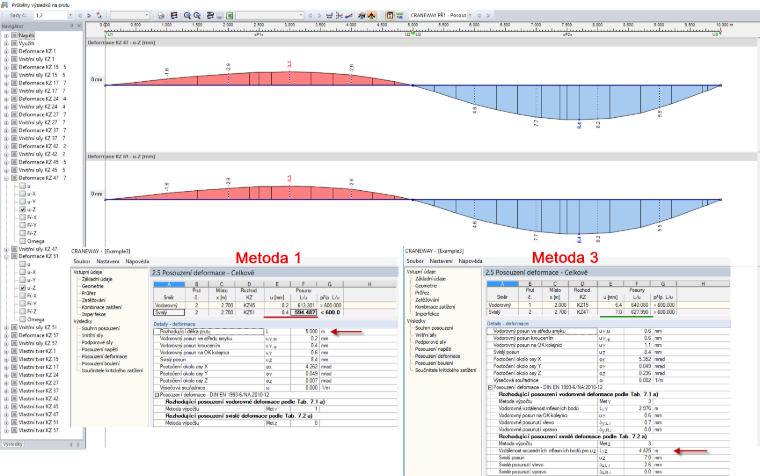Switch to the Výsledky navigator tab

(13, 444)
